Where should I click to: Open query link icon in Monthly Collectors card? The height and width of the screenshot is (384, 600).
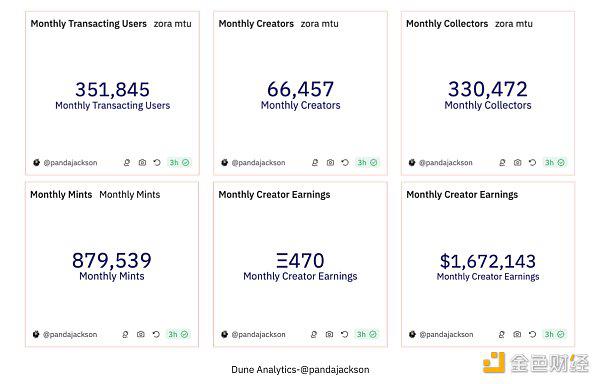502,163
